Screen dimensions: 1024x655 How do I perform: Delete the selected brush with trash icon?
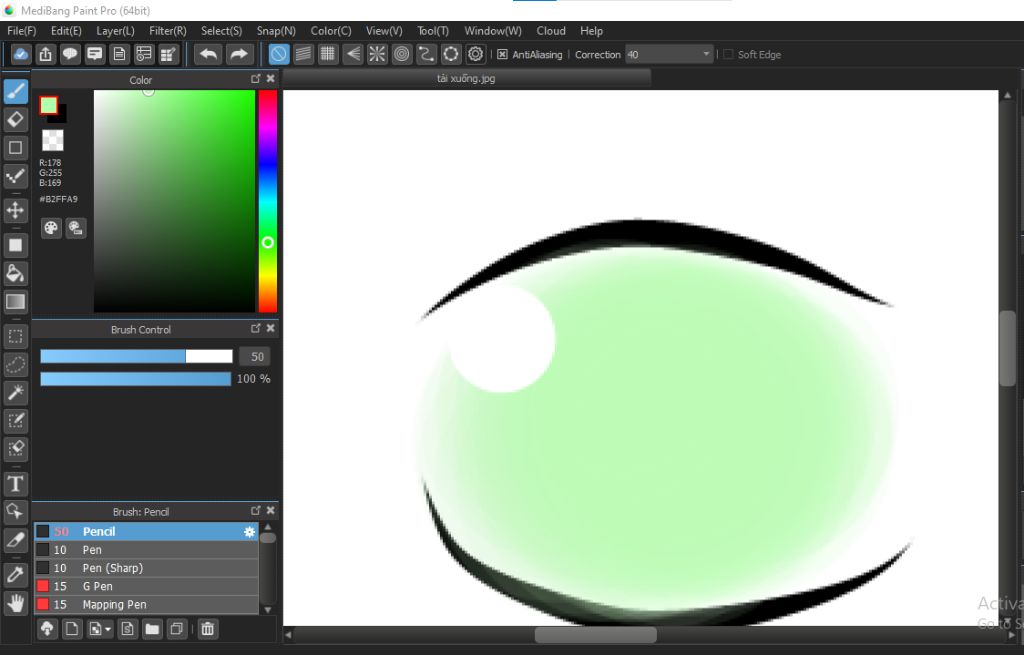pos(208,629)
